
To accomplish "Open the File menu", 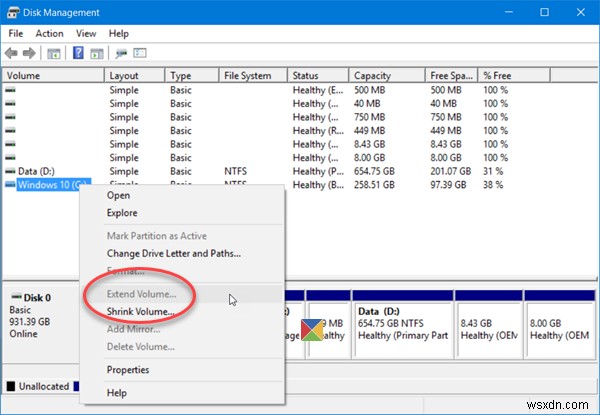I will click(x=16, y=34).
